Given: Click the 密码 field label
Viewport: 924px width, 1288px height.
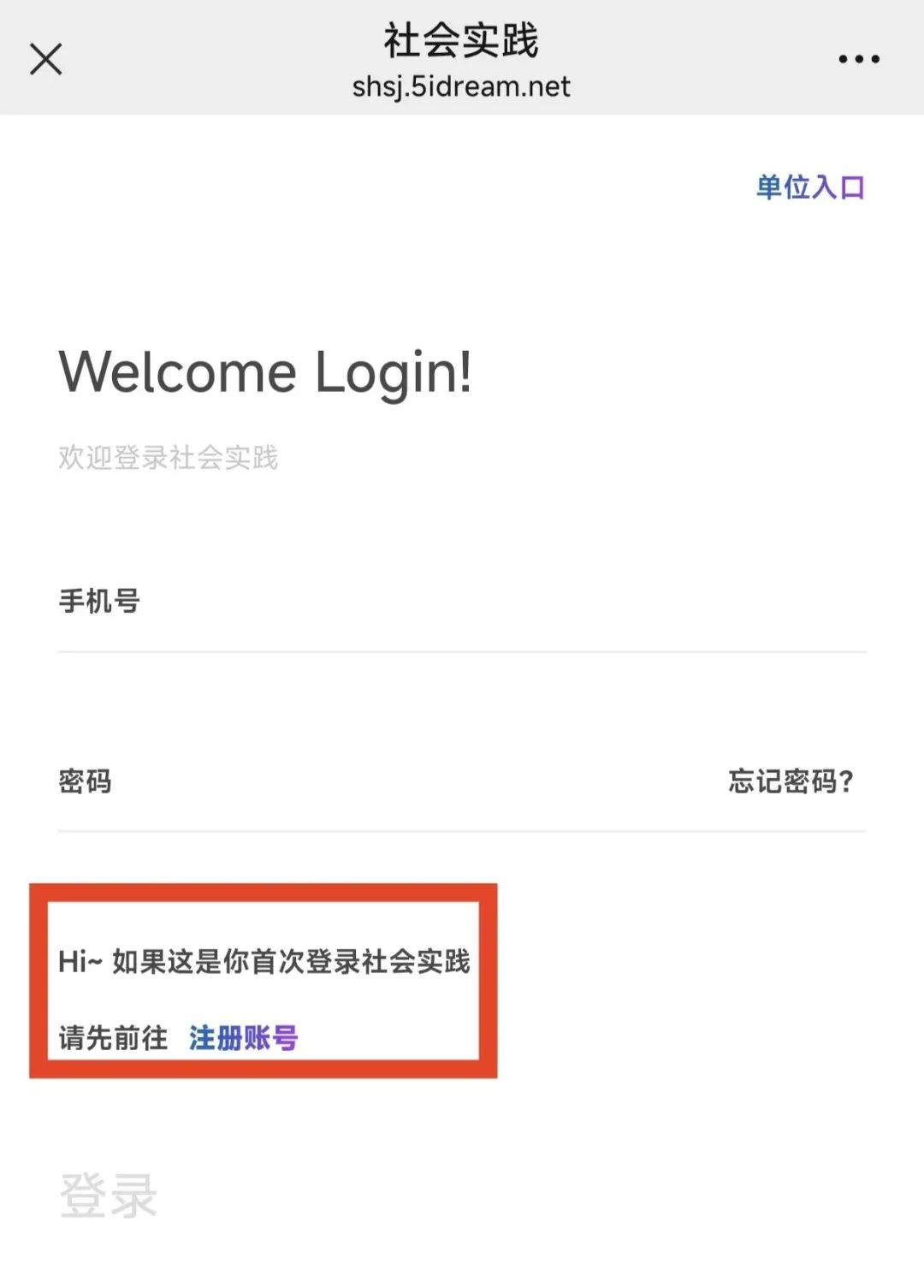Looking at the screenshot, I should pyautogui.click(x=85, y=781).
